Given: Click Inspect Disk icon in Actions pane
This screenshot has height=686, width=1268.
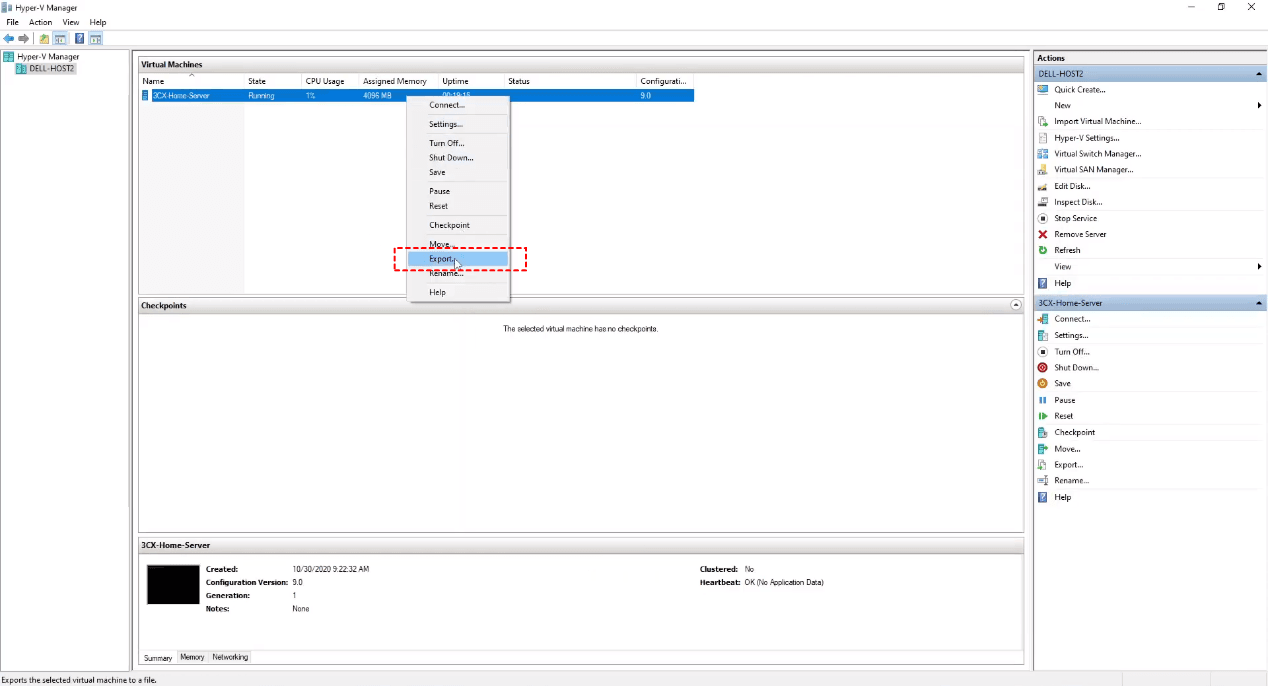Looking at the screenshot, I should click(1043, 202).
